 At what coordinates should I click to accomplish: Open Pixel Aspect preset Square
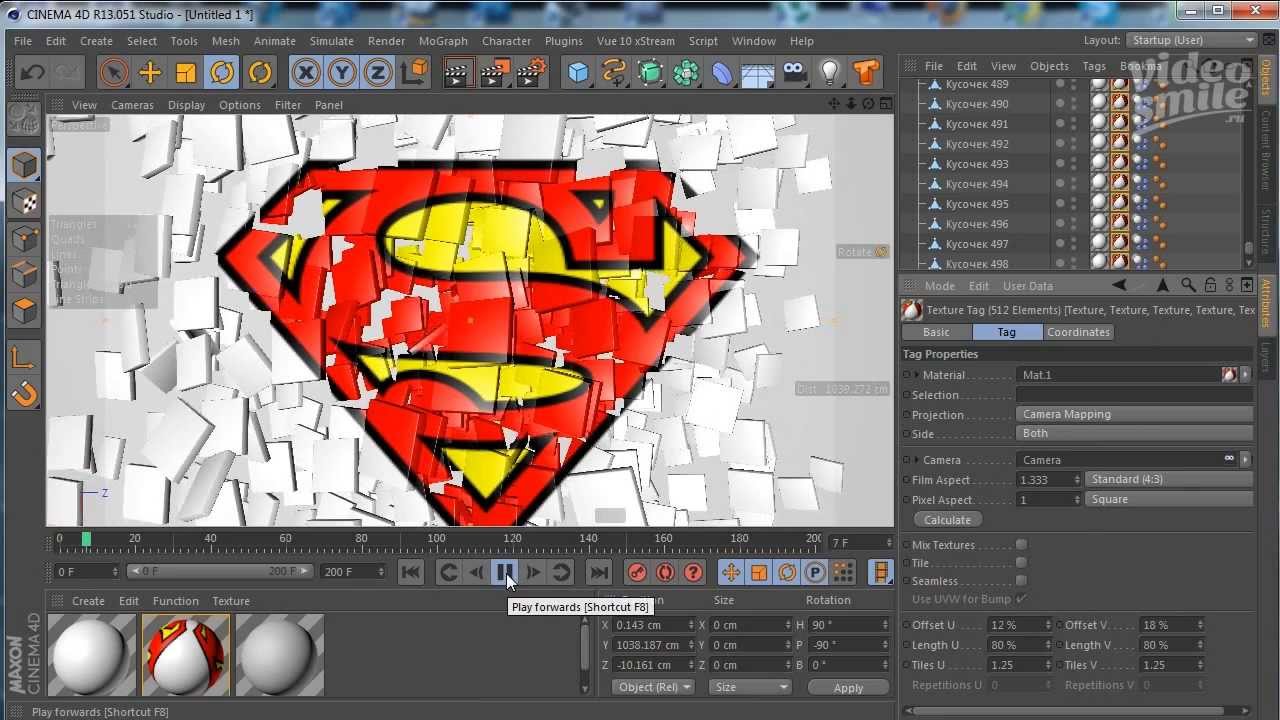pos(1169,499)
